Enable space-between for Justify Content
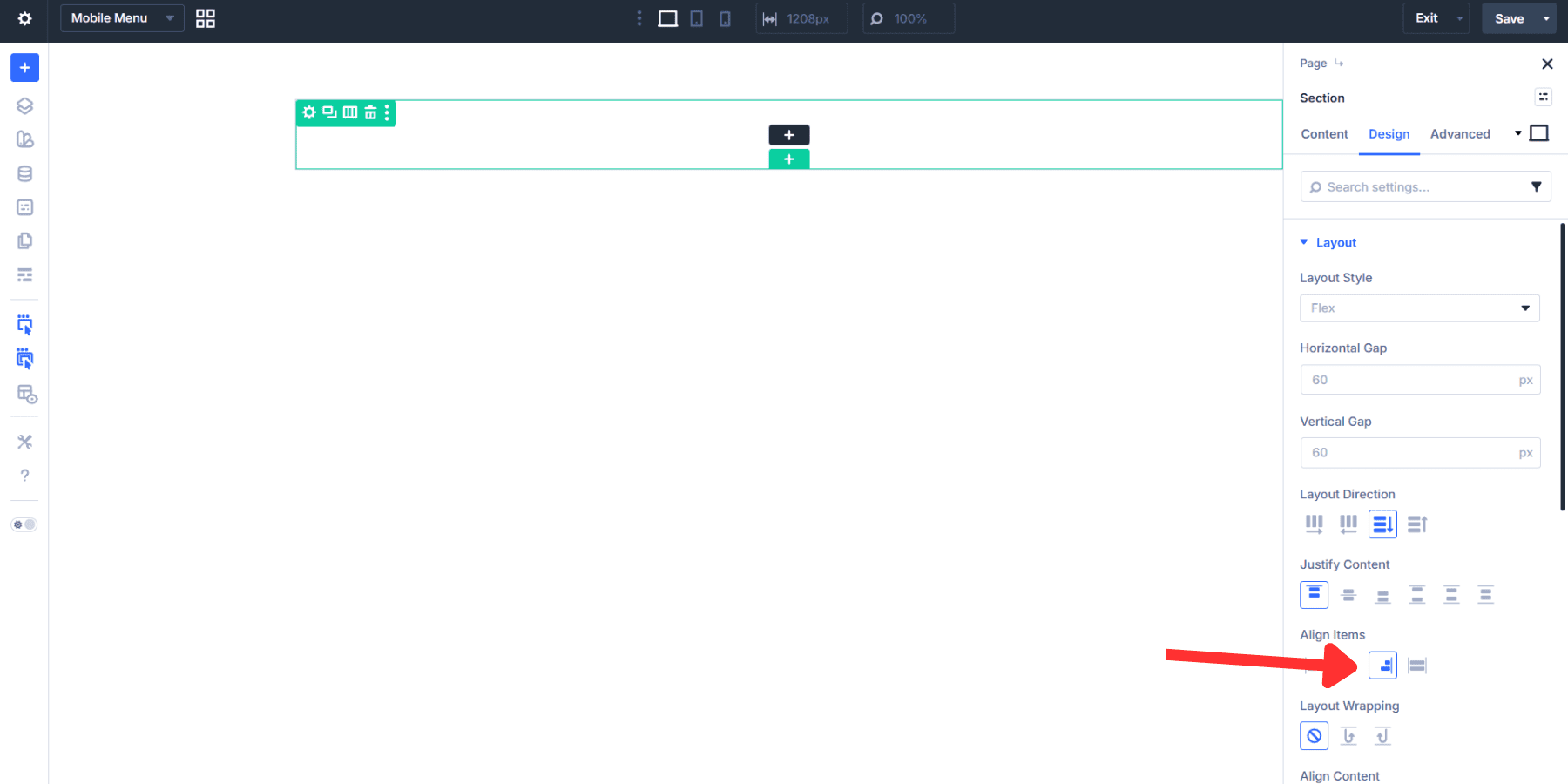Viewport: 1568px width, 784px height. (x=1417, y=595)
